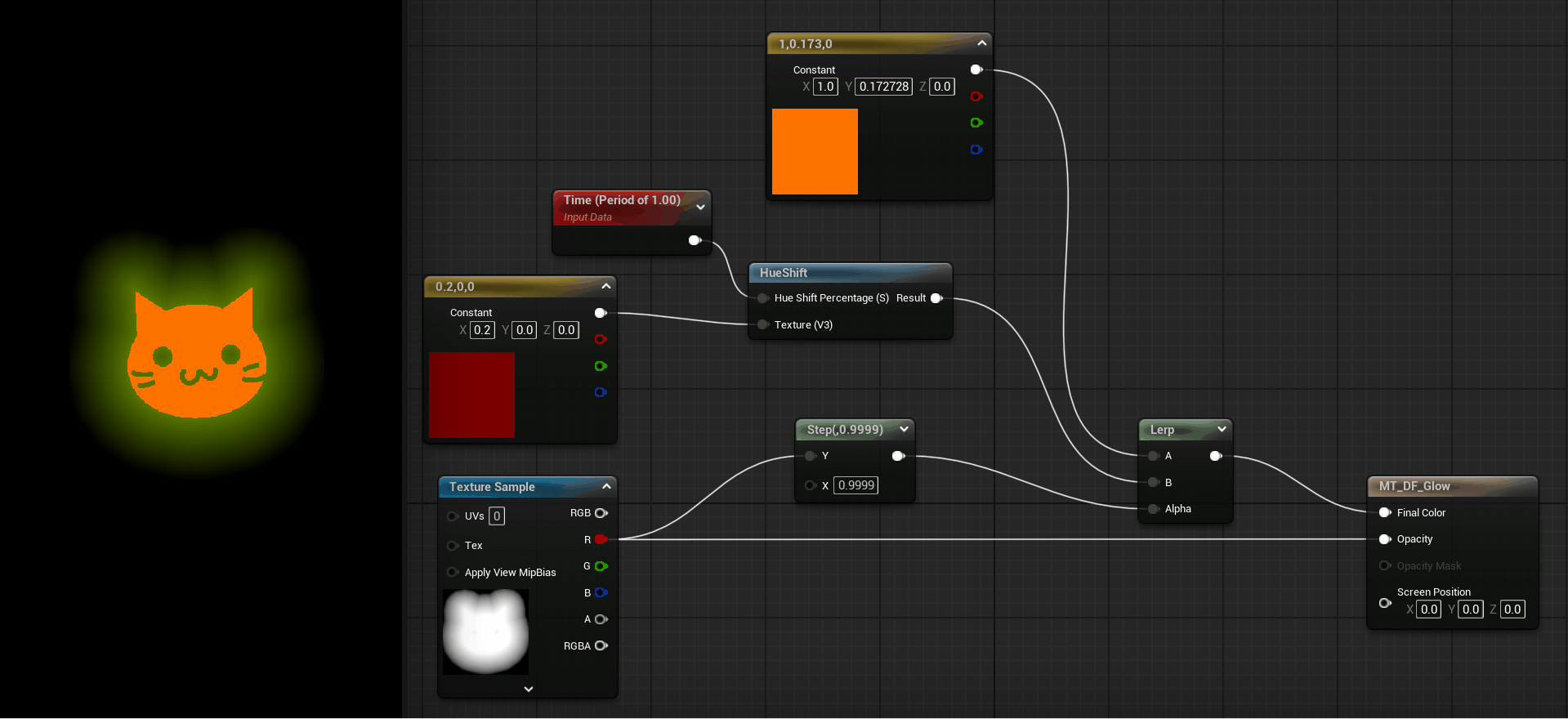1568x719 pixels.
Task: Click the Texture Sample RGBA output pin
Action: point(601,645)
